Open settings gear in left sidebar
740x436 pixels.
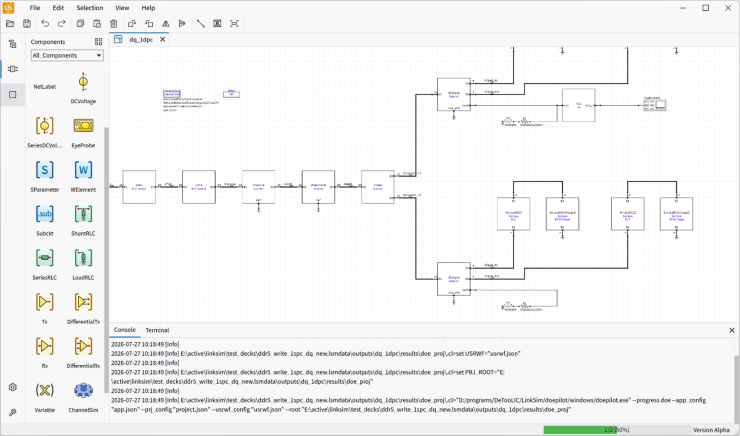[13, 387]
